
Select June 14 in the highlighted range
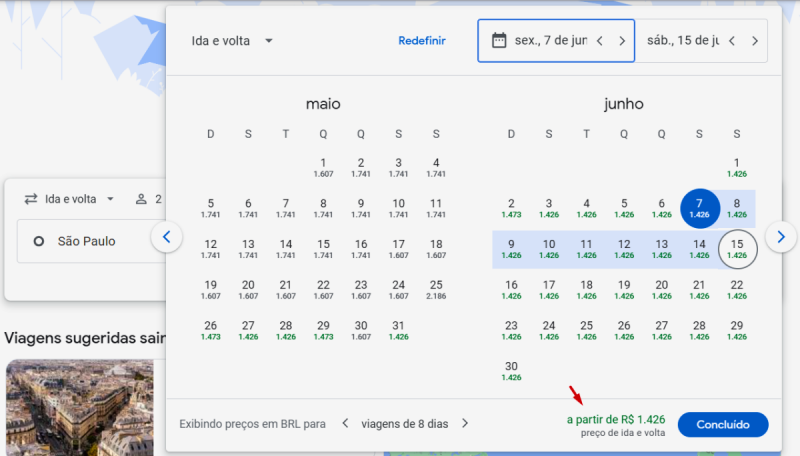699,249
